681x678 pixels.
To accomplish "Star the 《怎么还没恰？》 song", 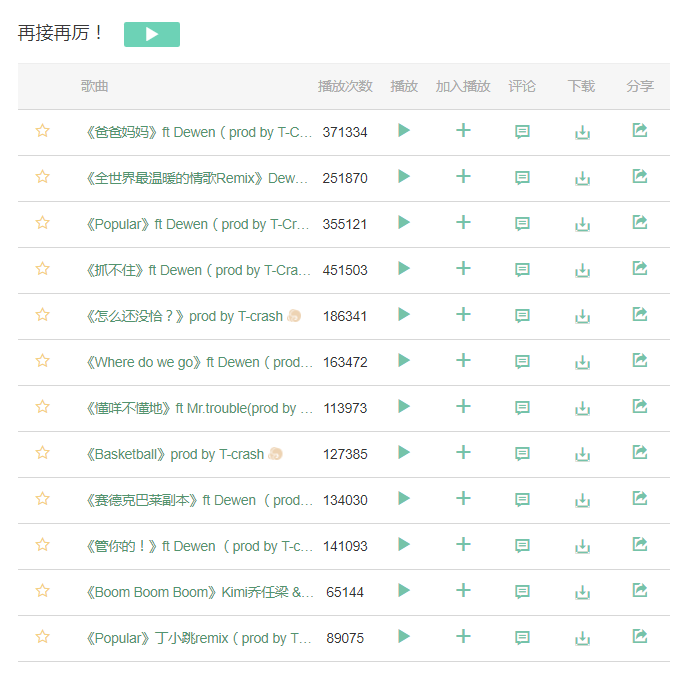I will point(43,314).
